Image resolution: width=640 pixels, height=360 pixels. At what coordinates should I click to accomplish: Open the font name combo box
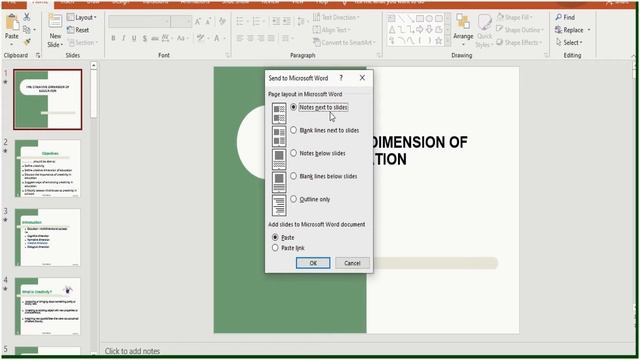(140, 21)
